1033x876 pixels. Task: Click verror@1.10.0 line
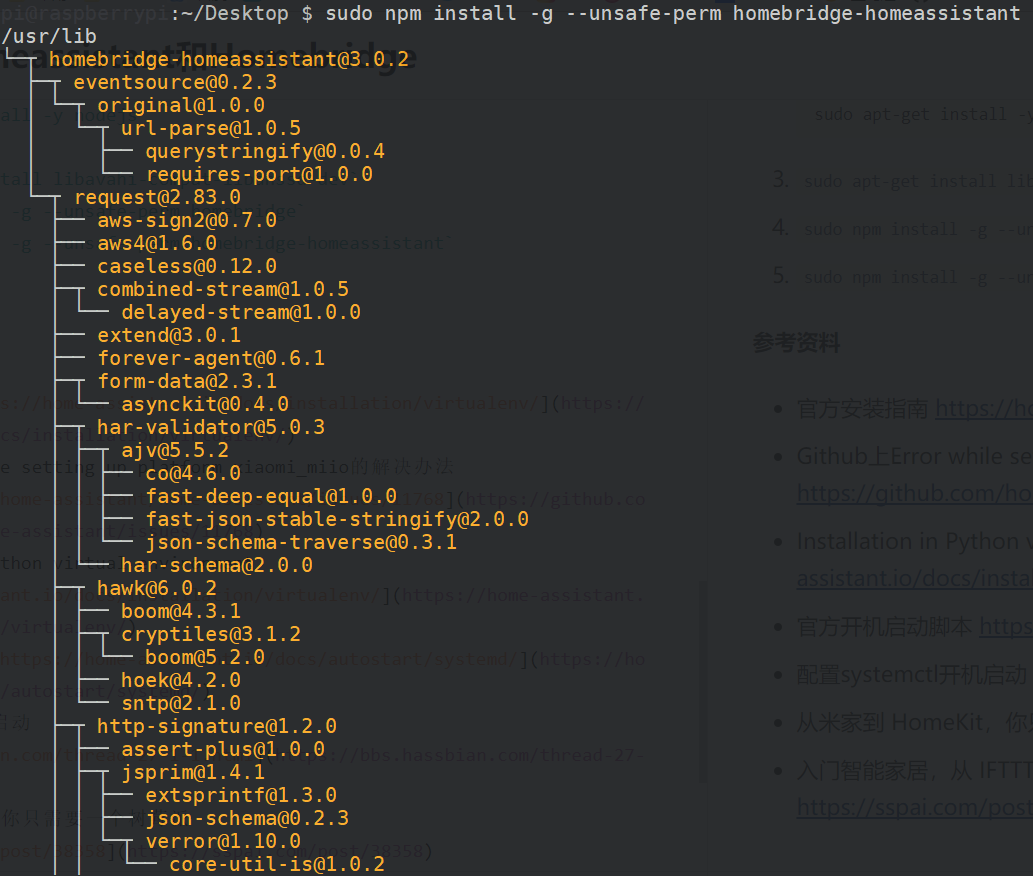223,841
